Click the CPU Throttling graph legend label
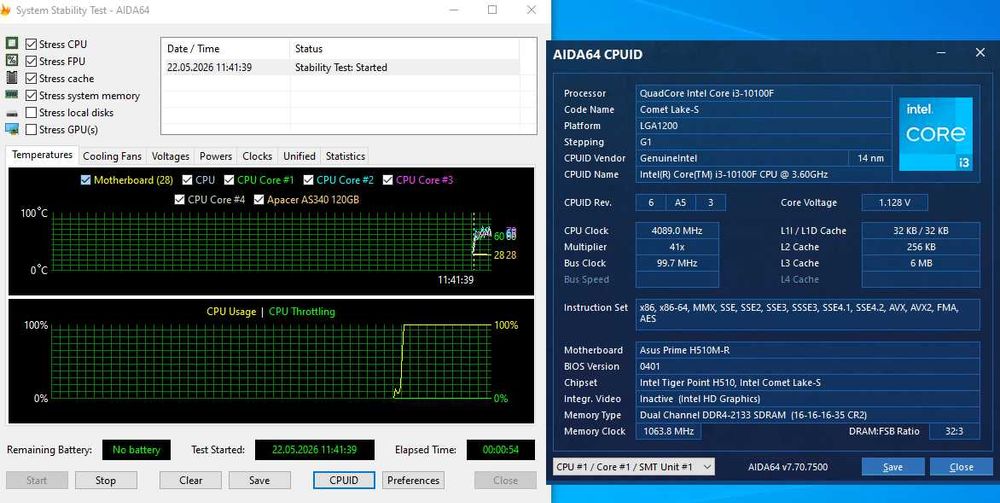The width and height of the screenshot is (1000, 503). click(302, 312)
